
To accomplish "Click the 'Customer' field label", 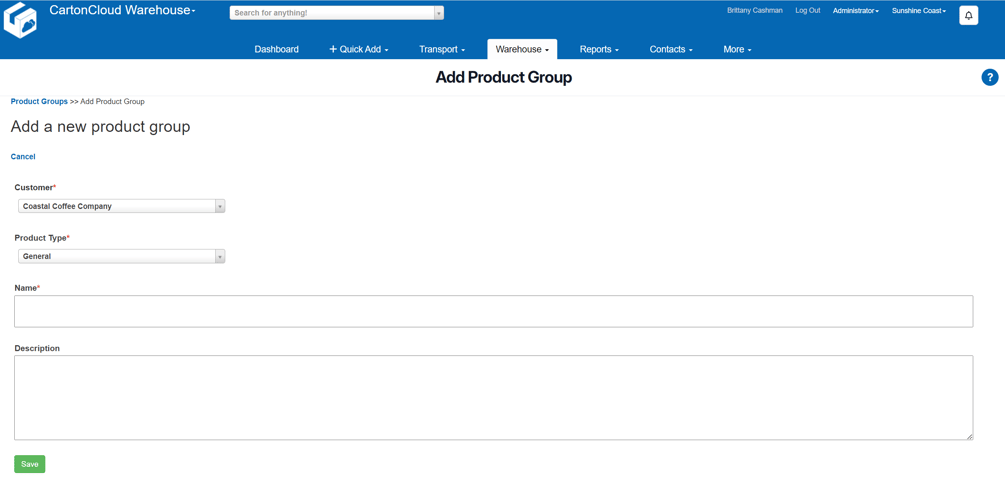I will pos(33,187).
